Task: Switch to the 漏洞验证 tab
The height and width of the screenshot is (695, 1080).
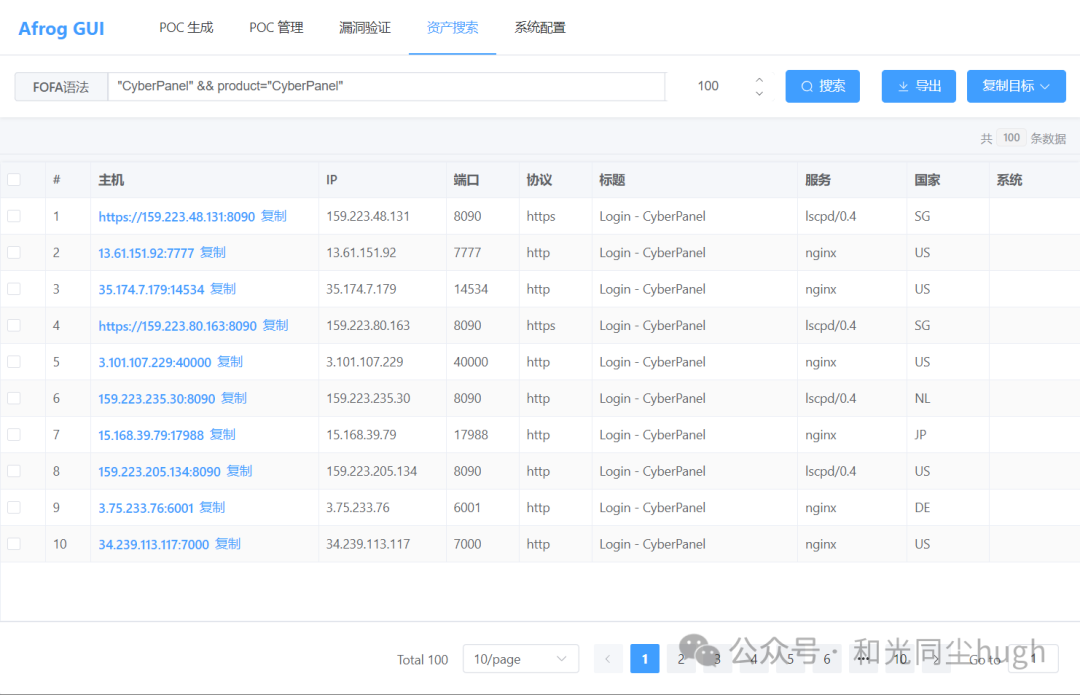Action: click(x=365, y=28)
